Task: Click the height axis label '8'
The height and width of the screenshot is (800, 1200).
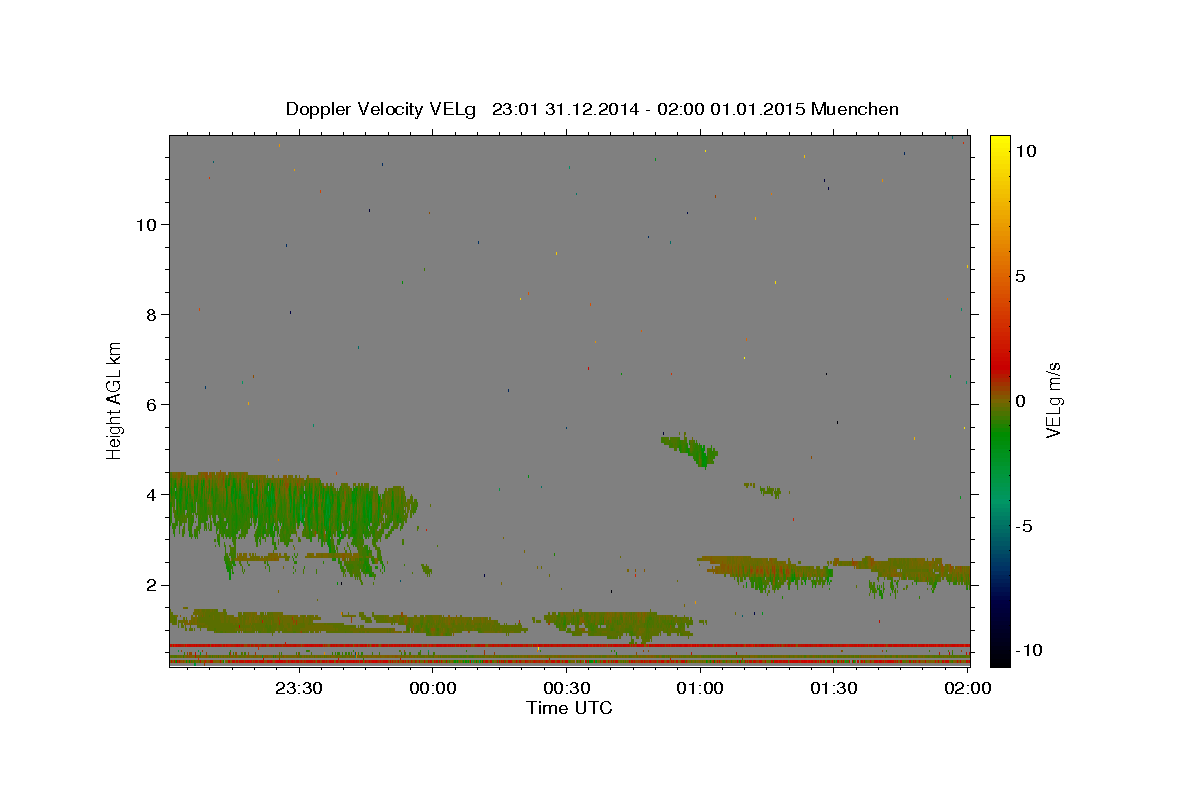Action: [150, 315]
